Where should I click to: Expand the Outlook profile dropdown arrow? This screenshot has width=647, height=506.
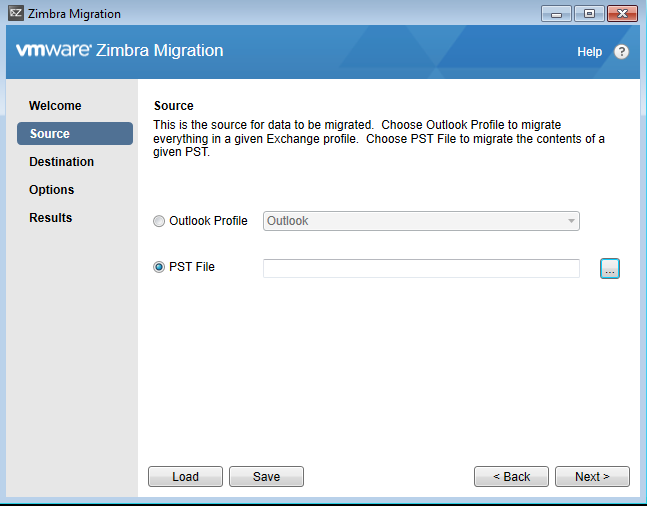coord(571,221)
